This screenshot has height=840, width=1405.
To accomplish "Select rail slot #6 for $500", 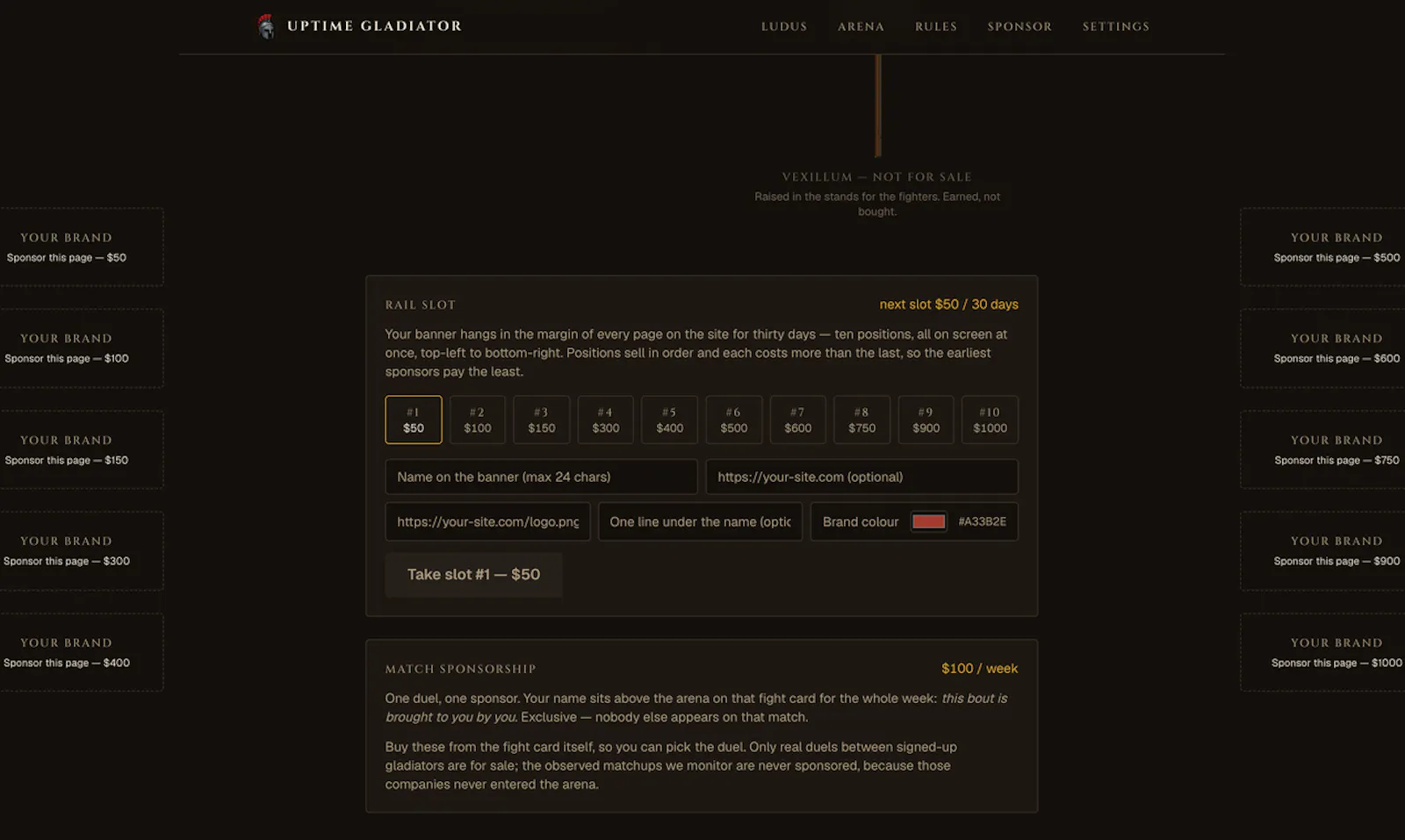I will coord(734,420).
